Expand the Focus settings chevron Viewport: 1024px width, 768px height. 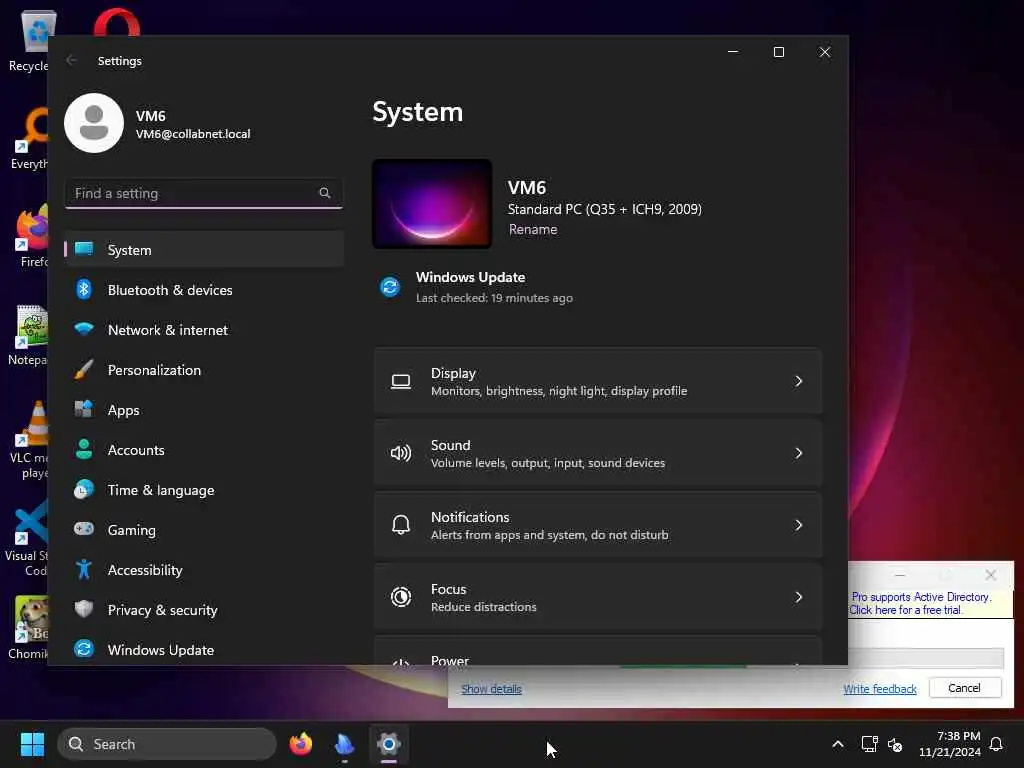(798, 597)
